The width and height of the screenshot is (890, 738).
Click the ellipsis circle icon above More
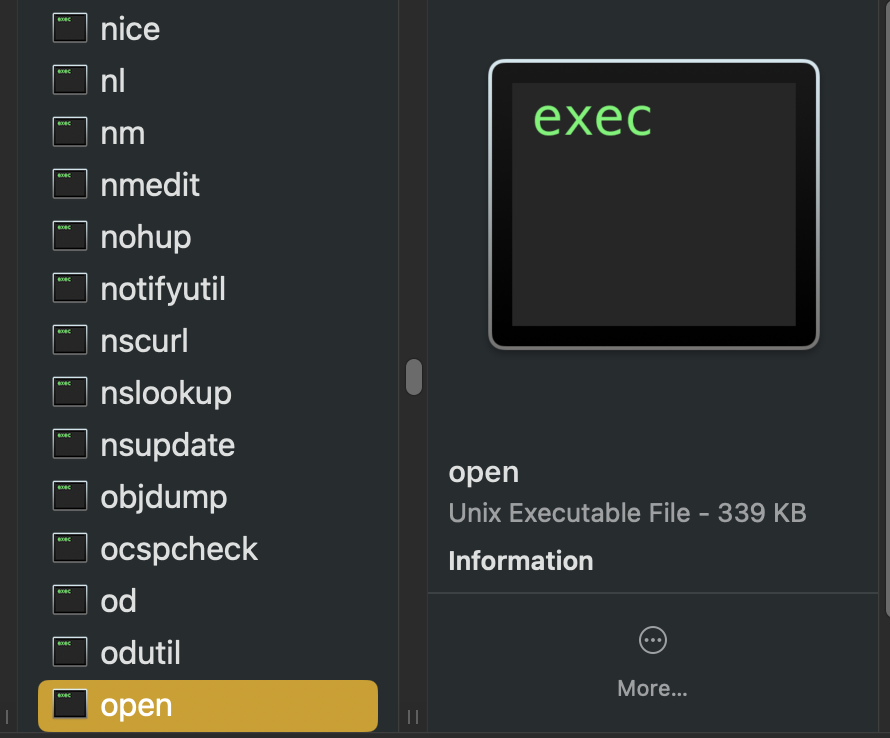click(x=652, y=640)
